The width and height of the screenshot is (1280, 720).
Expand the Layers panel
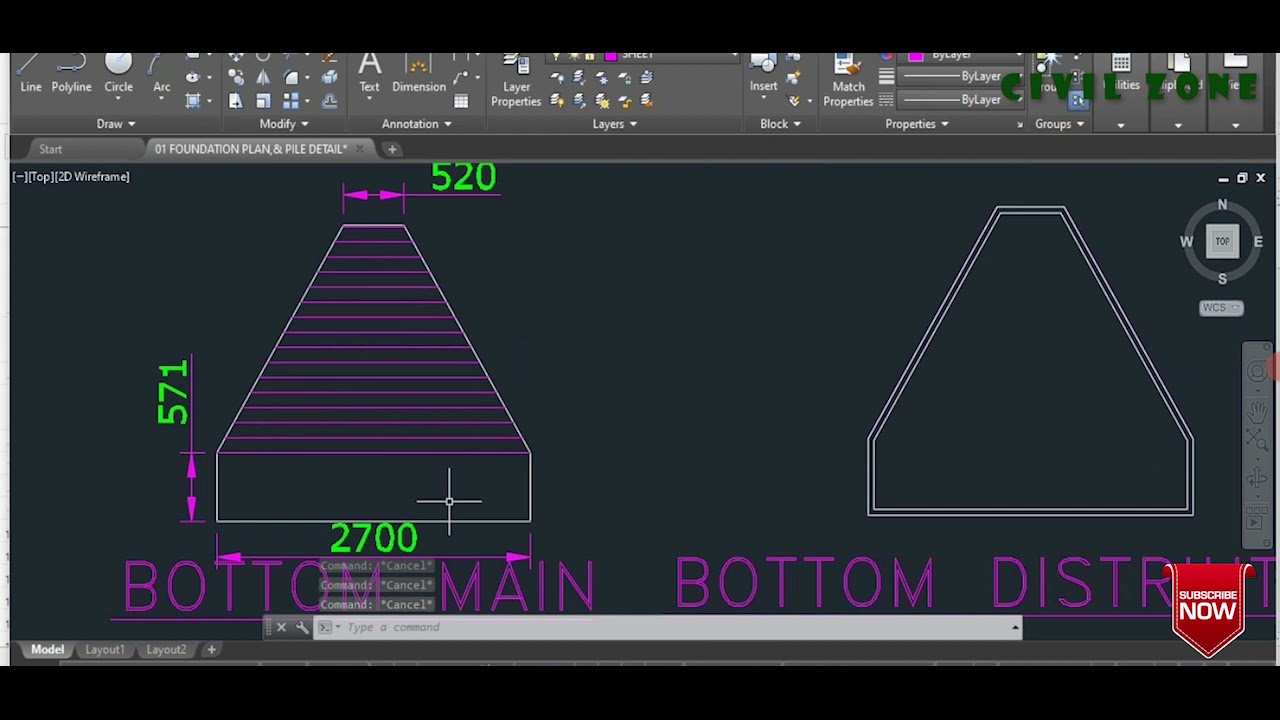pyautogui.click(x=615, y=124)
